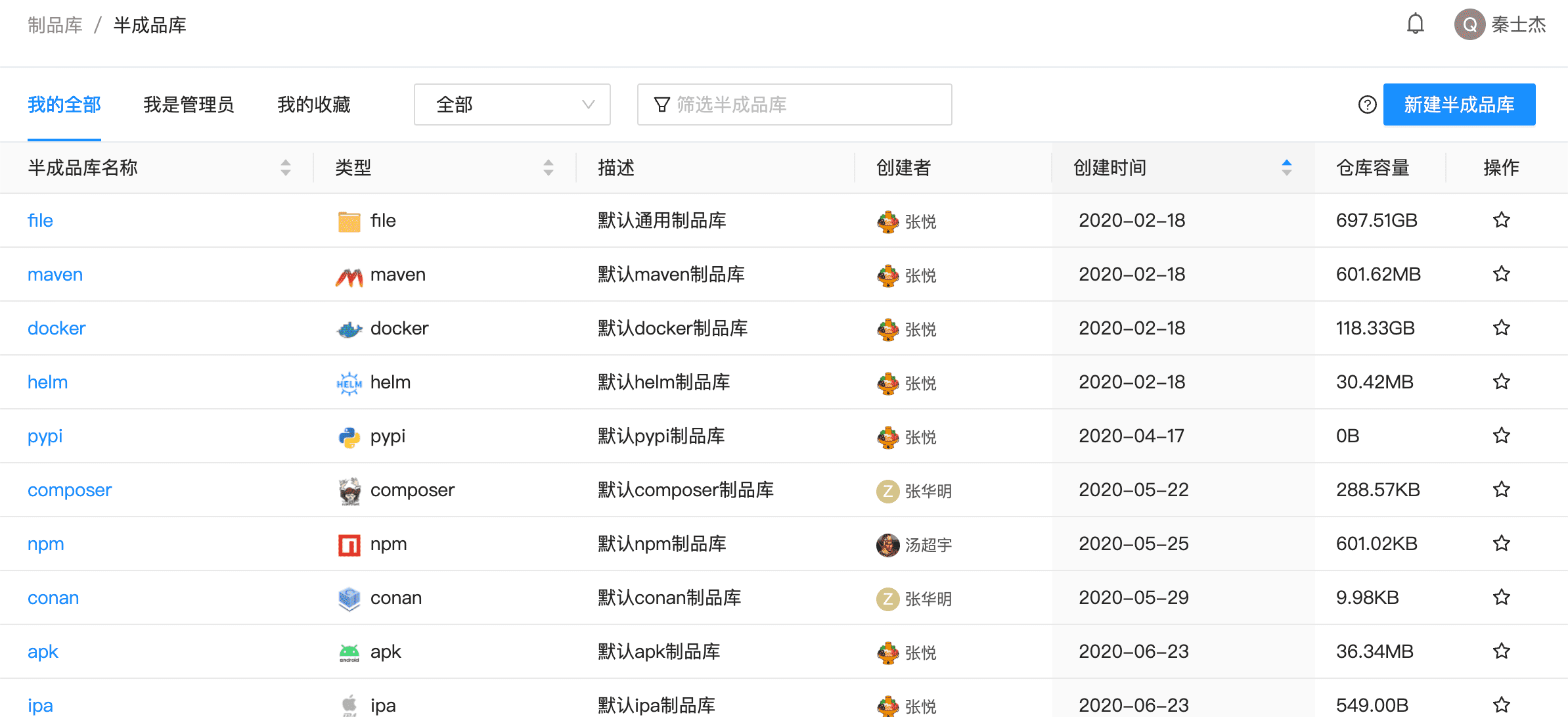The height and width of the screenshot is (717, 1568).
Task: Click 新建半成品库 button
Action: [1459, 104]
